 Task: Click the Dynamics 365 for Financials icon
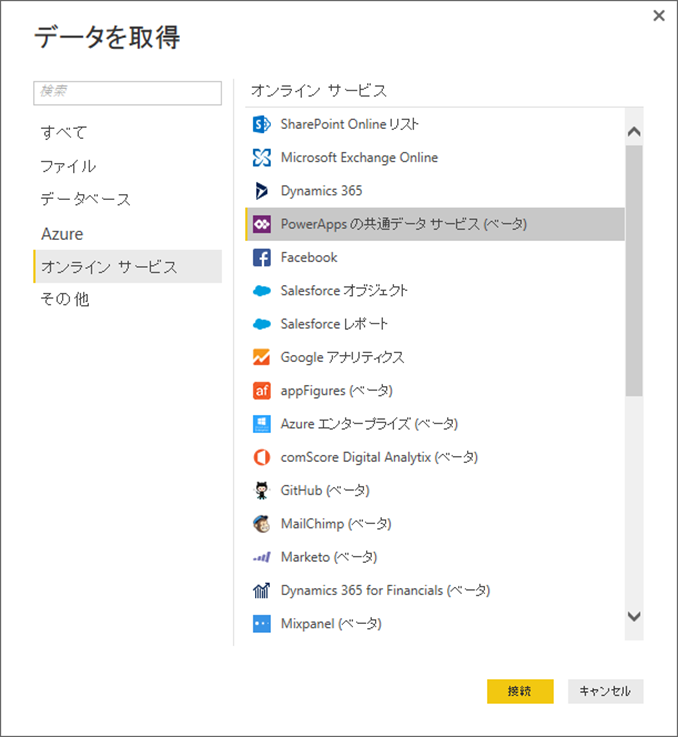click(x=261, y=590)
